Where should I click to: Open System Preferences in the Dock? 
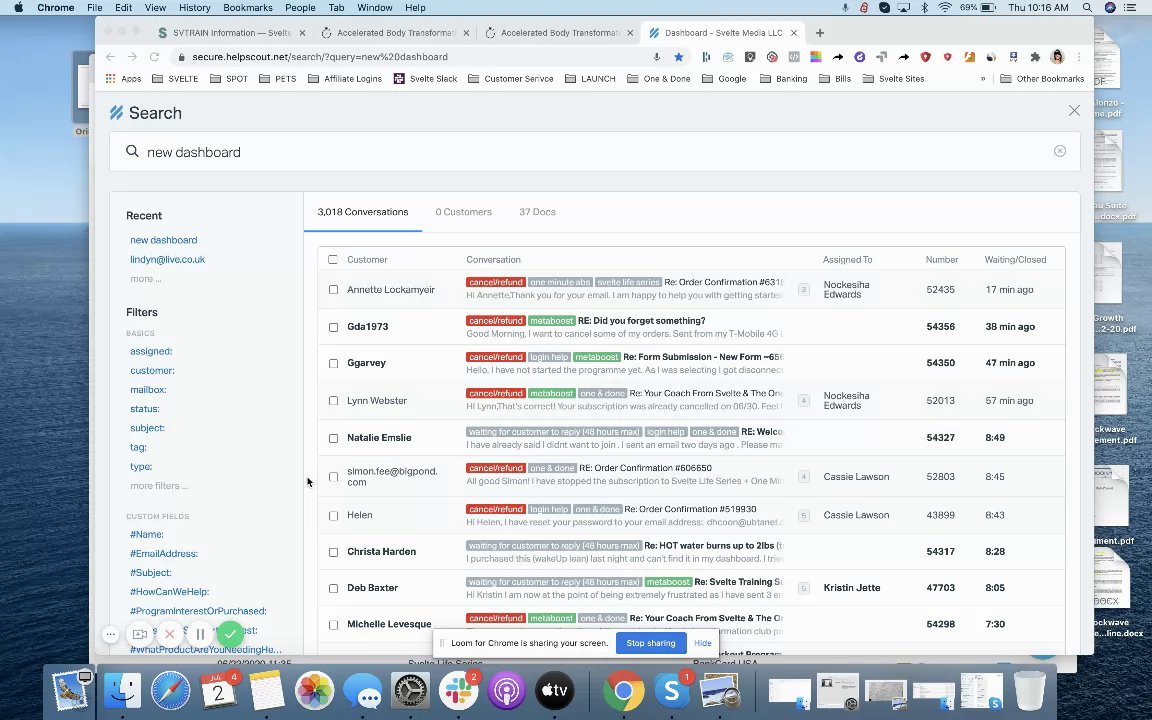(x=410, y=691)
